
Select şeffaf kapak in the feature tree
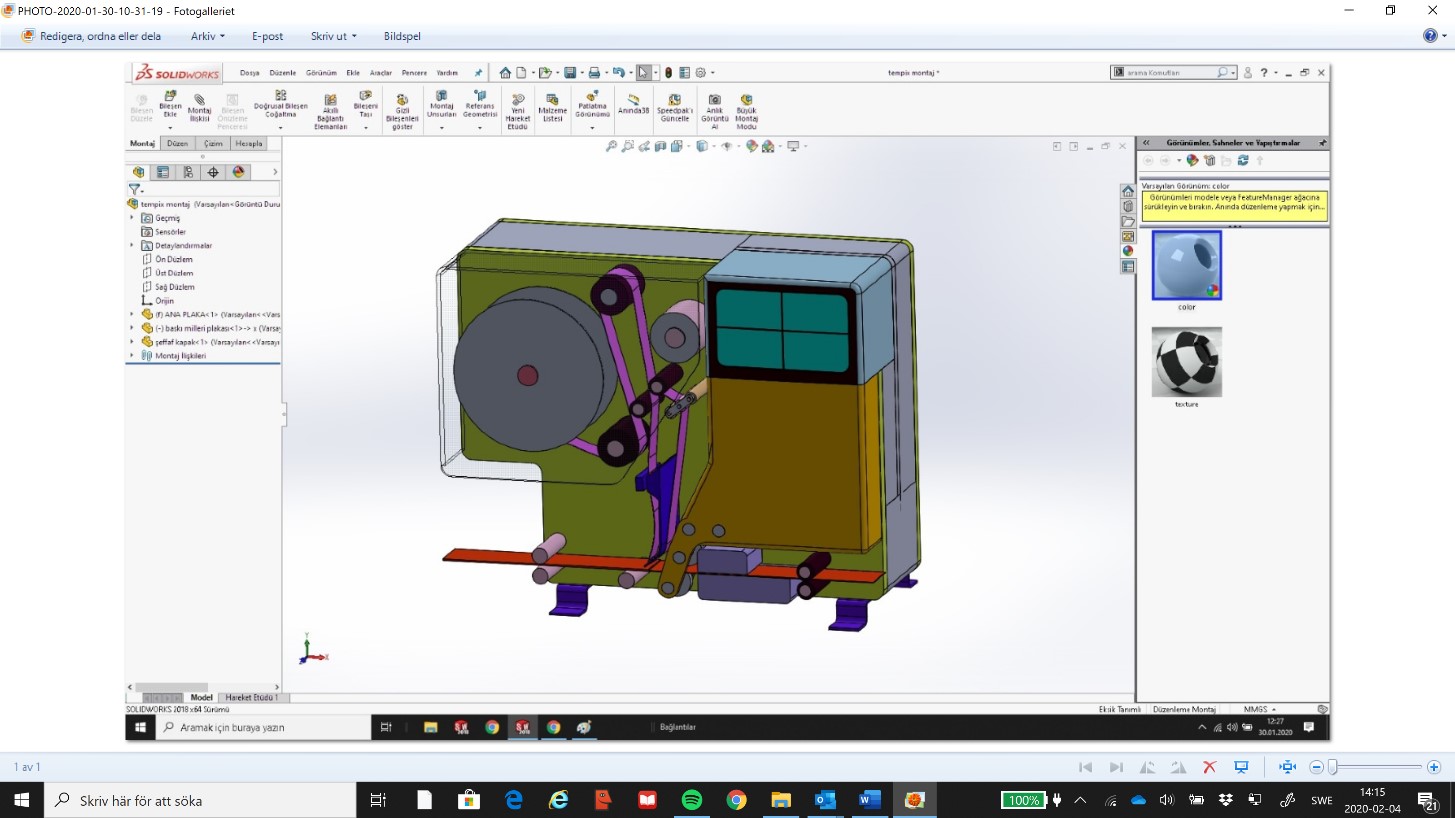click(176, 342)
